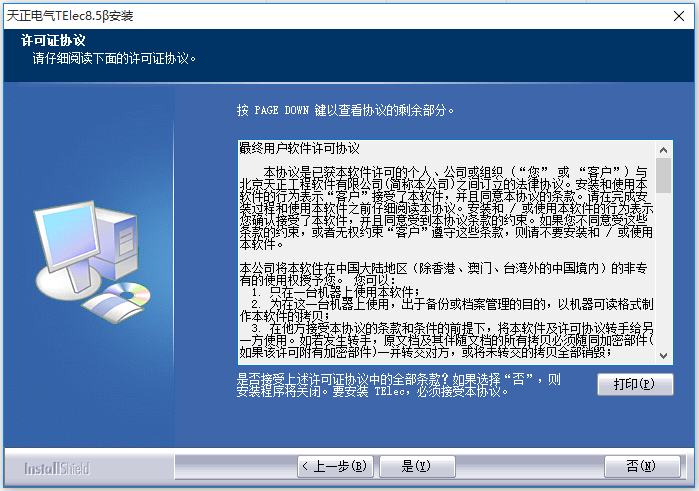Viewport: 699px width, 491px height.
Task: Click the 天正电气TElec8.5β安装 title bar
Action: click(x=70, y=15)
